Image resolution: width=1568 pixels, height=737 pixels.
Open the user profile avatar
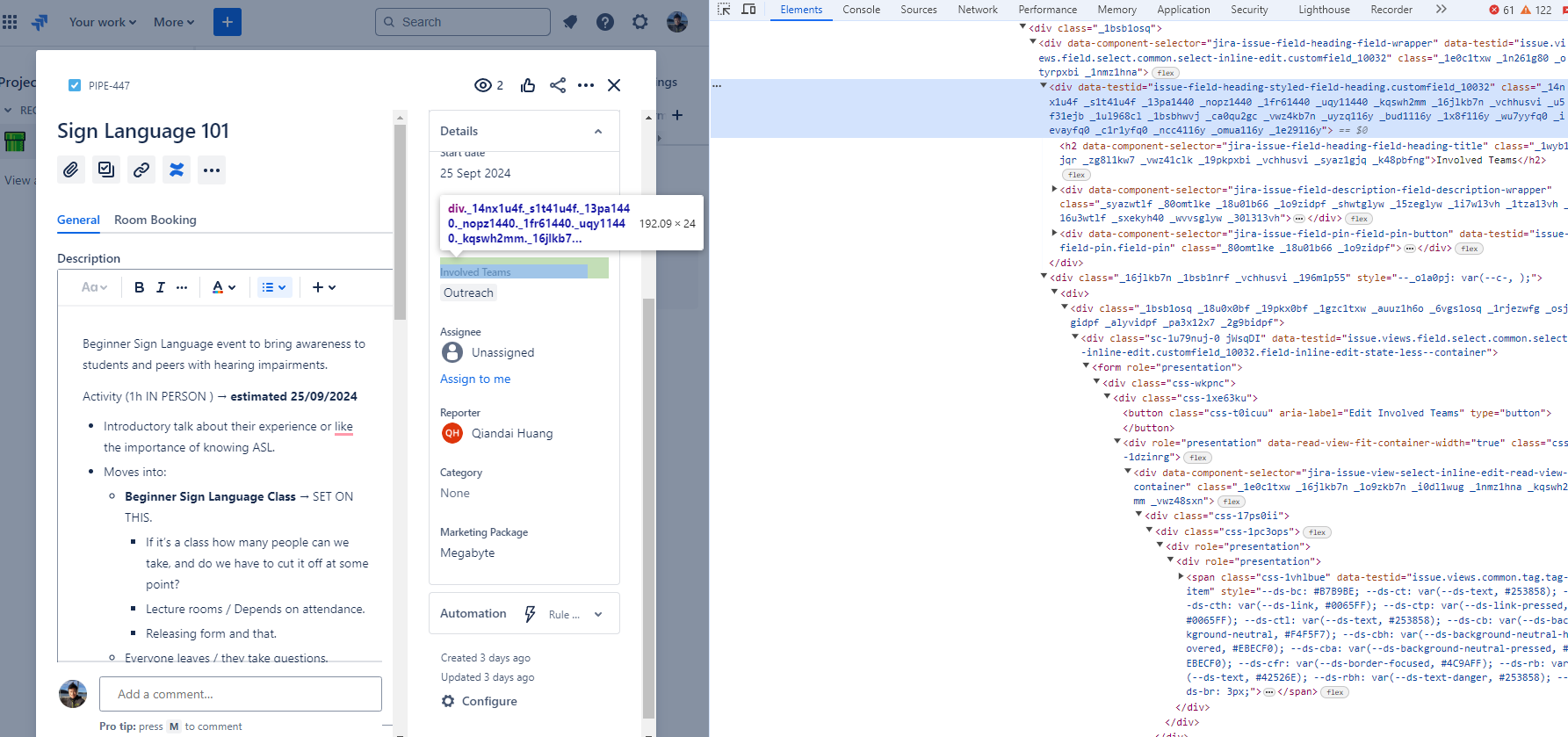[677, 22]
